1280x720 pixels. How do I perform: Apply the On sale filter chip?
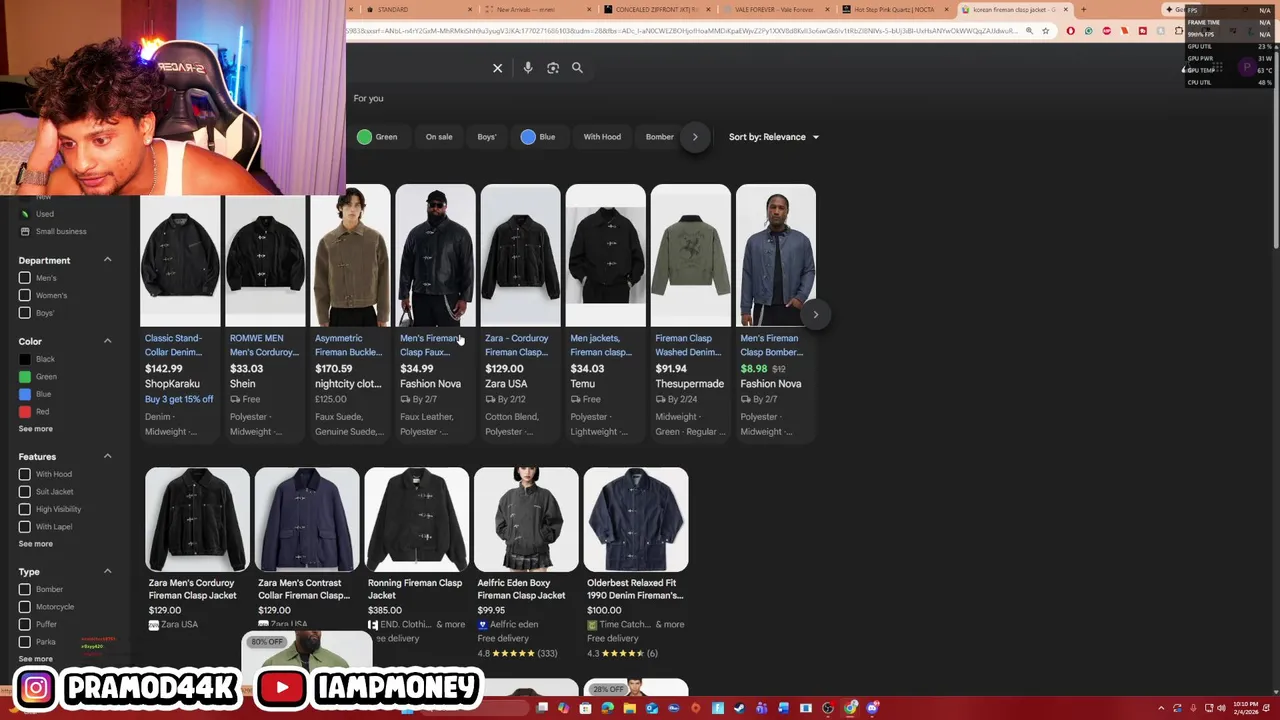(x=439, y=137)
